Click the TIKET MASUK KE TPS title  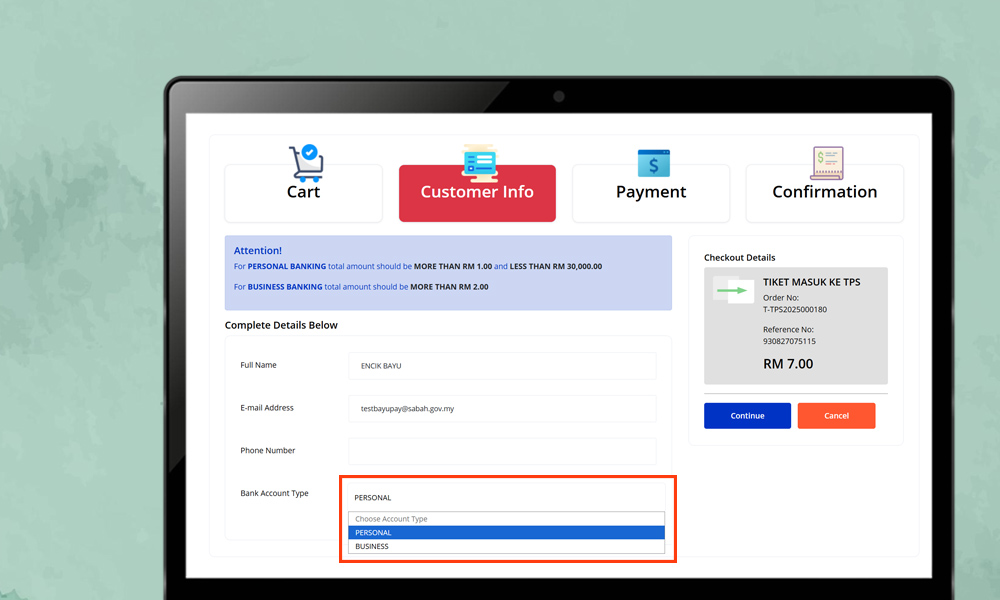(x=811, y=282)
